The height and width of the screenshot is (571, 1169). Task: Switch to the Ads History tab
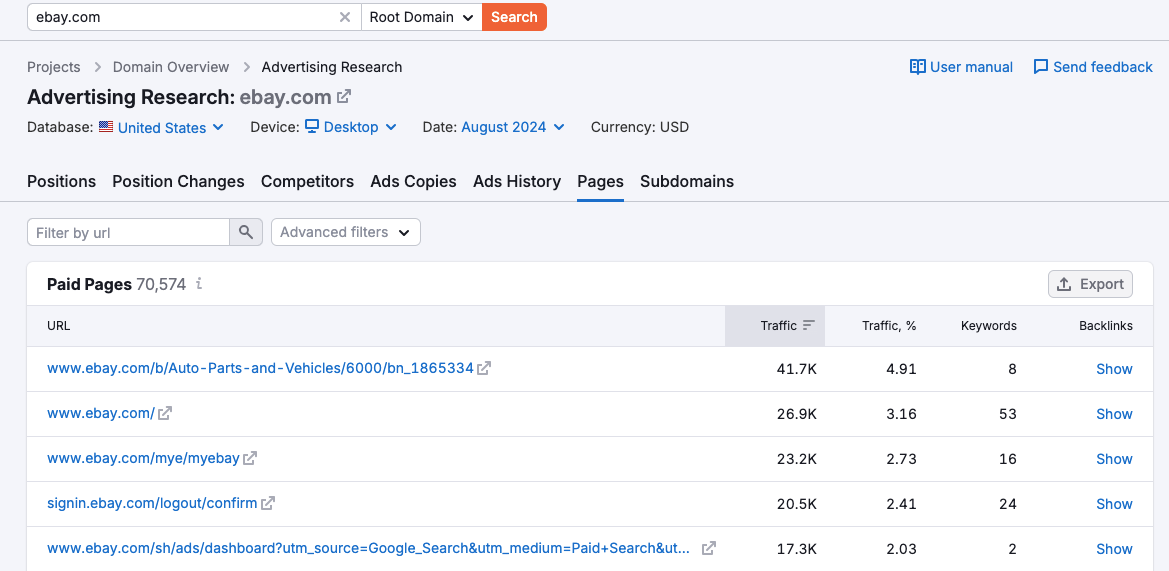[517, 182]
